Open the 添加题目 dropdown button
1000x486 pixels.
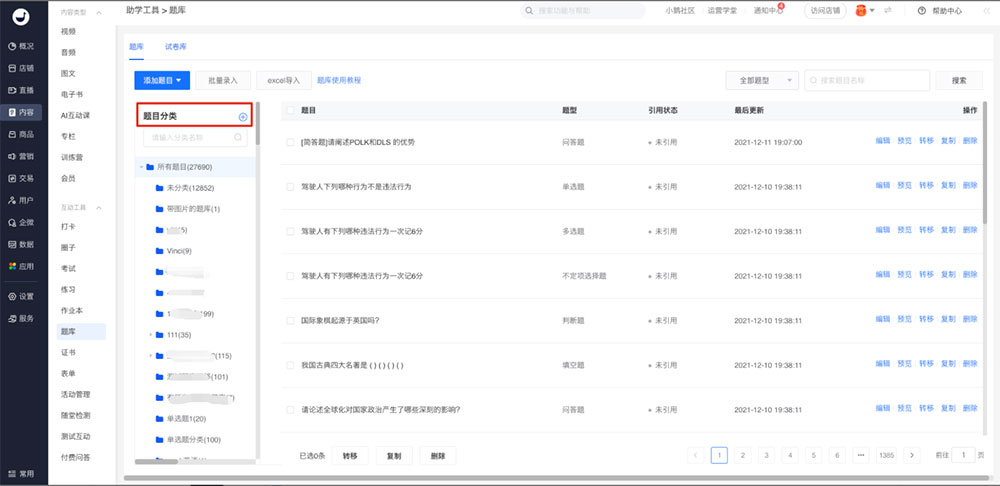[162, 80]
